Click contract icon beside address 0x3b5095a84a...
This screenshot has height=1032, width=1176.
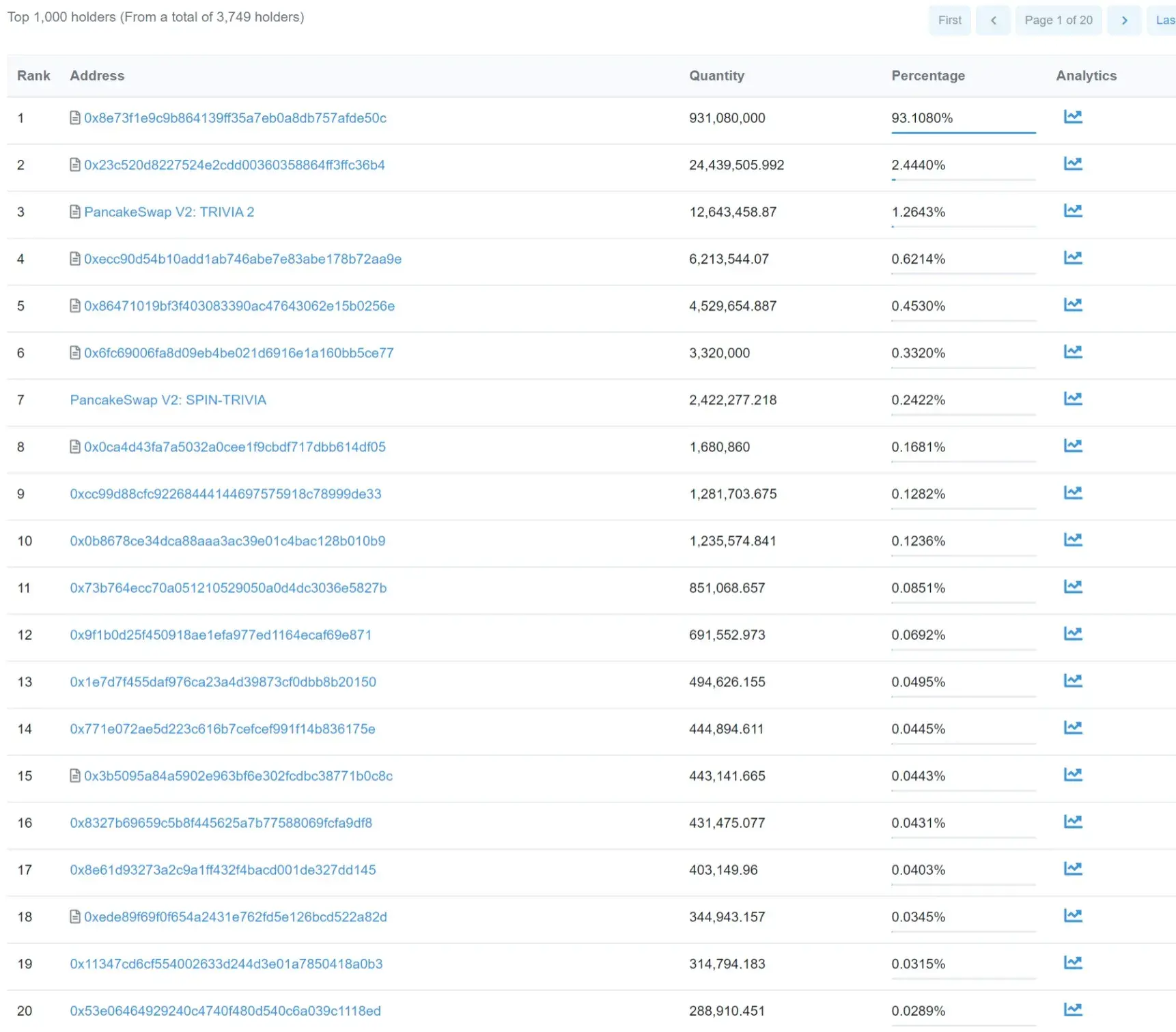pyautogui.click(x=75, y=777)
